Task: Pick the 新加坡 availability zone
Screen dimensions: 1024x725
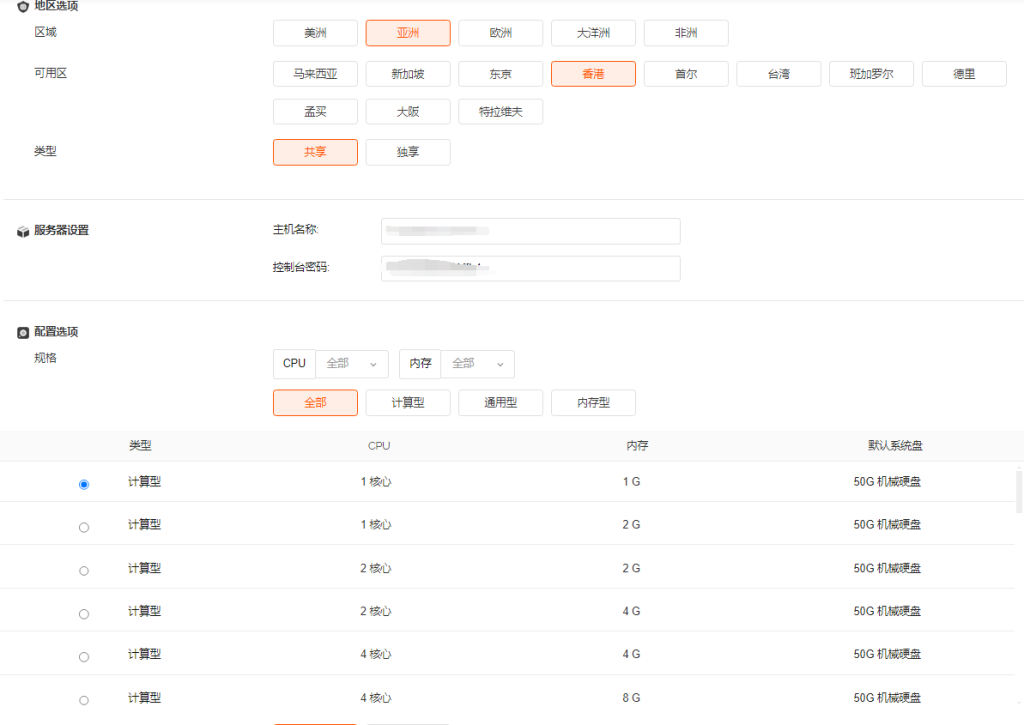Action: 408,74
